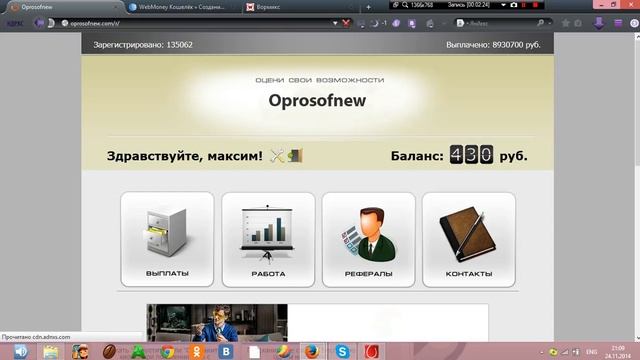Open the blank document taskbar icon
The height and width of the screenshot is (360, 640).
(255, 351)
